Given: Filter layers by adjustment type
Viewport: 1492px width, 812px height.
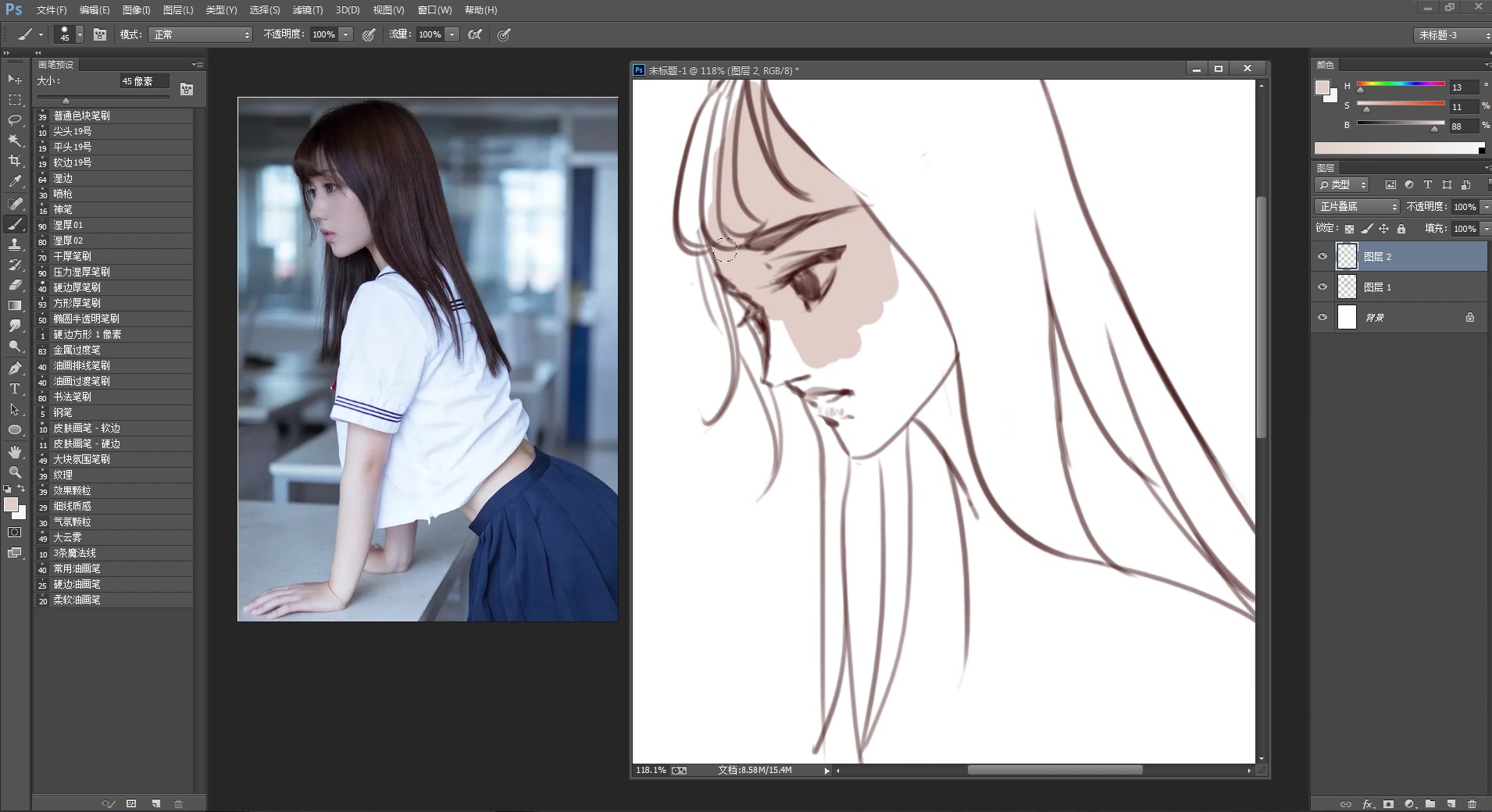Looking at the screenshot, I should tap(1409, 185).
